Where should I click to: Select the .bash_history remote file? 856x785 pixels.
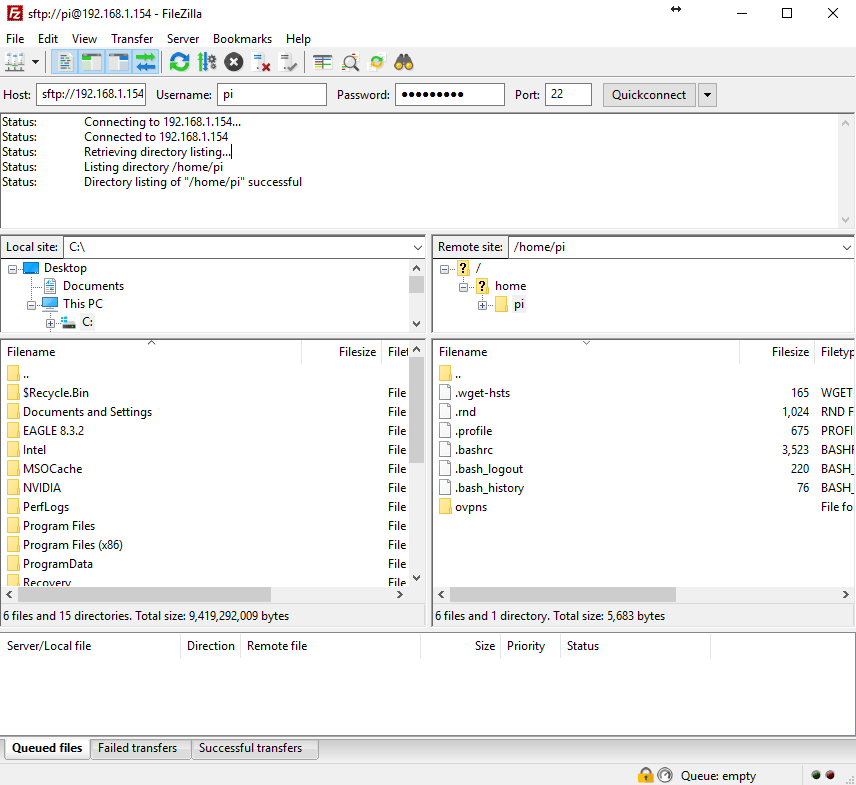(x=489, y=487)
